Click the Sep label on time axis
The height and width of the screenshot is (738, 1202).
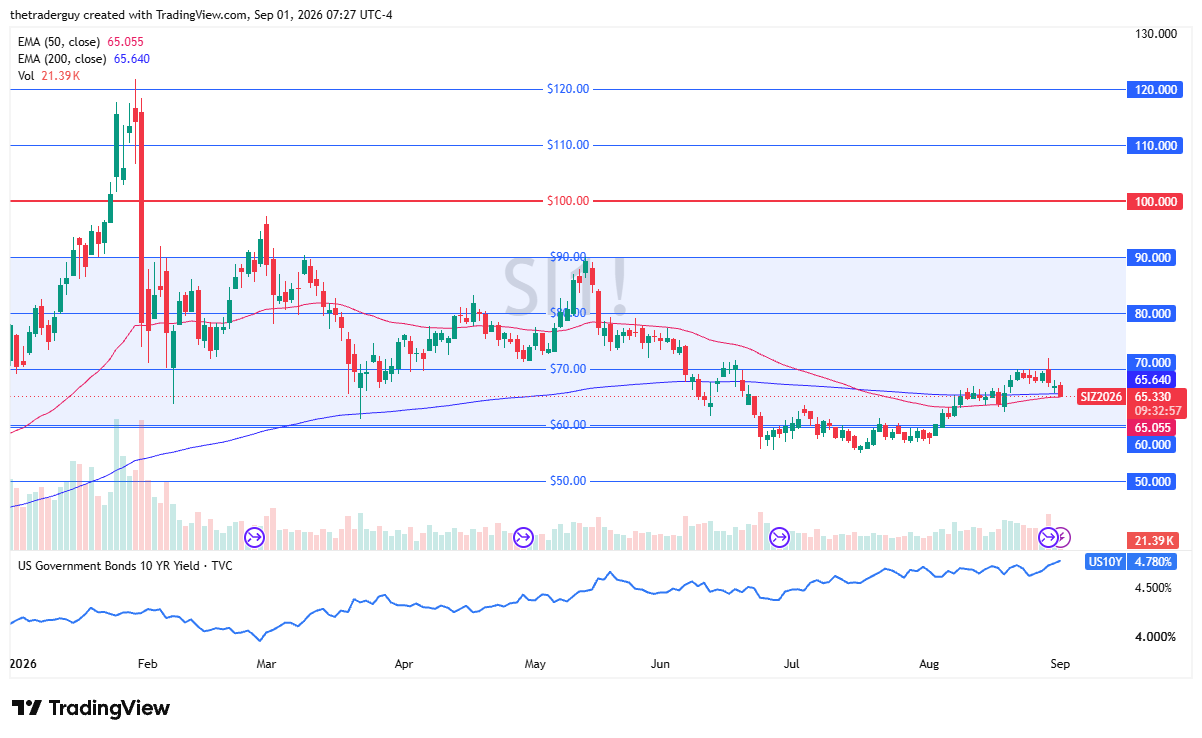(x=1060, y=663)
